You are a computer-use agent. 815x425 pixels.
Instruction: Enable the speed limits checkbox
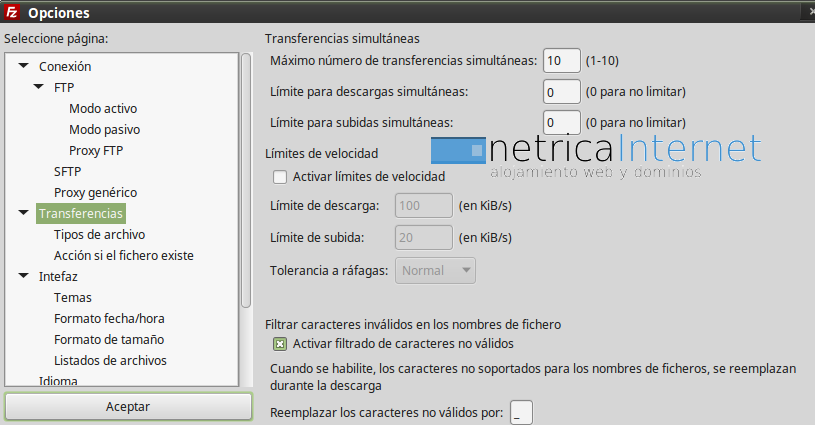[x=280, y=176]
